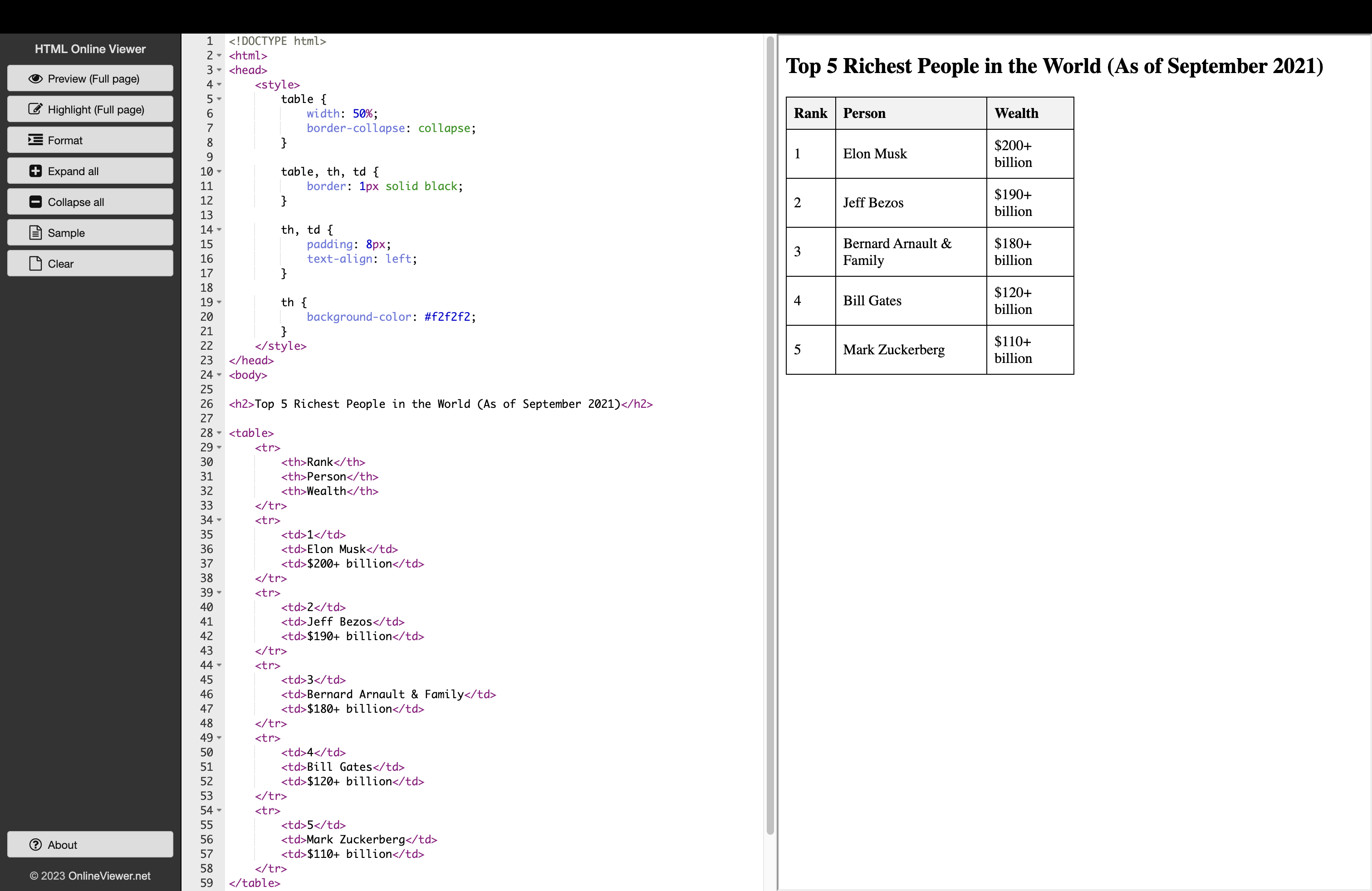Click the closing table tag on line 59
Image resolution: width=1372 pixels, height=891 pixels.
click(x=254, y=883)
